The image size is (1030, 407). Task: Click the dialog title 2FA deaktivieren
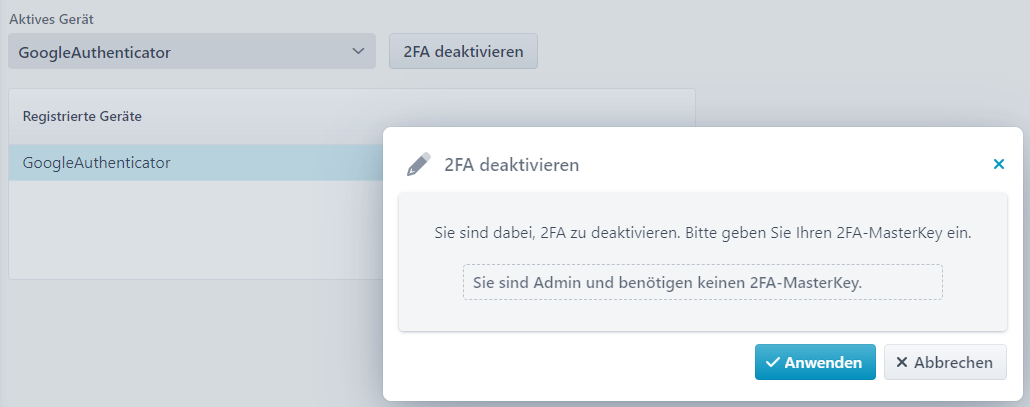[512, 165]
